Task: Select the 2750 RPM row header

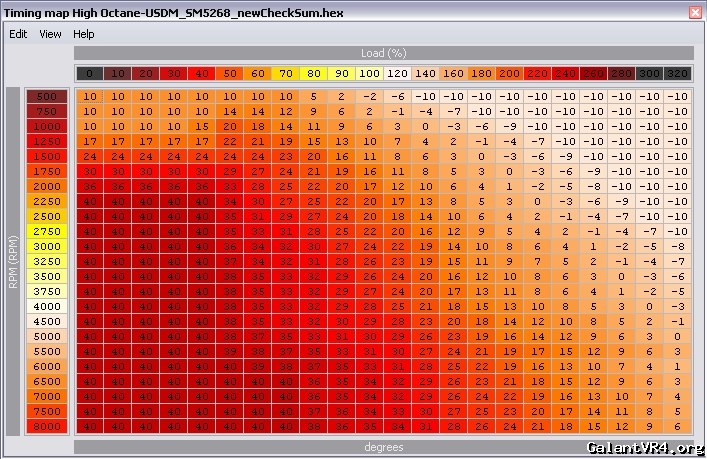Action: (47, 231)
